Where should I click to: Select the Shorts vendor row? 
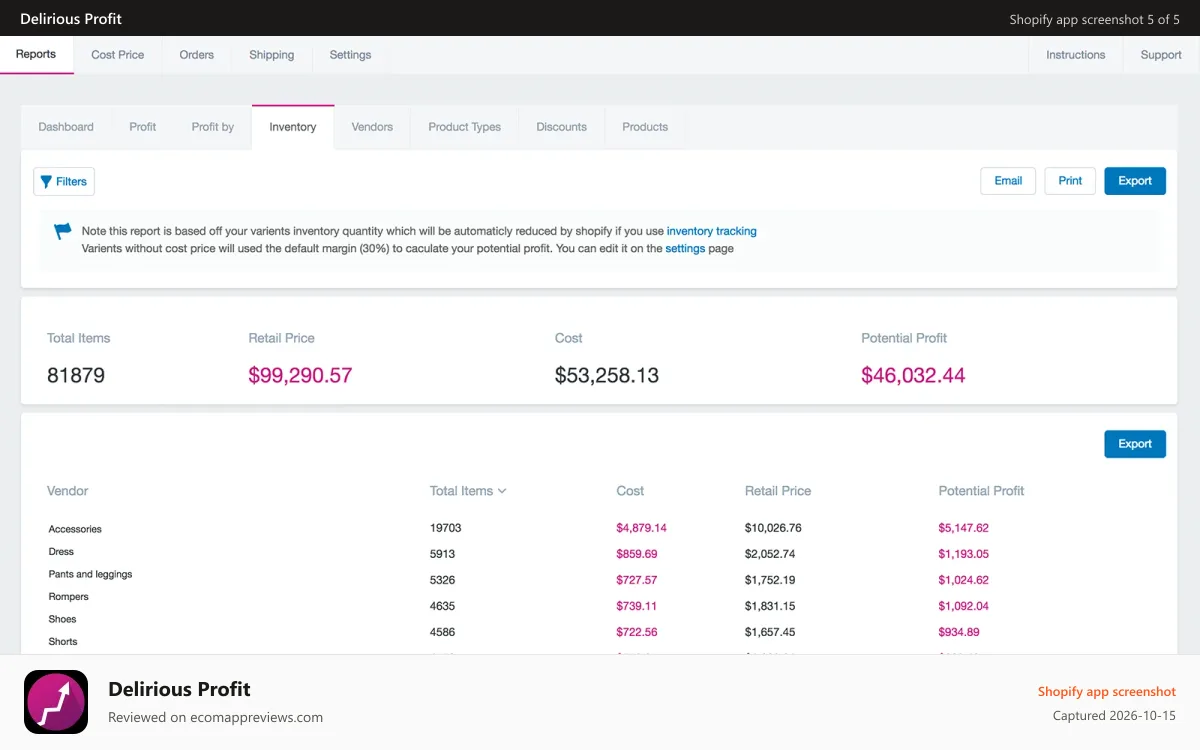tap(63, 642)
